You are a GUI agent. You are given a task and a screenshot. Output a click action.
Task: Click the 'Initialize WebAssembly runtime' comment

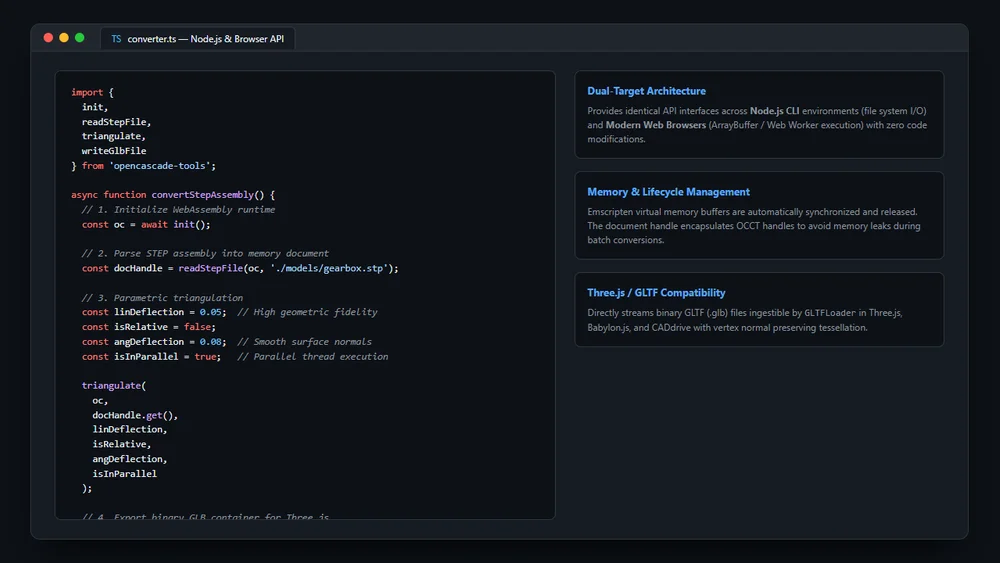click(179, 210)
